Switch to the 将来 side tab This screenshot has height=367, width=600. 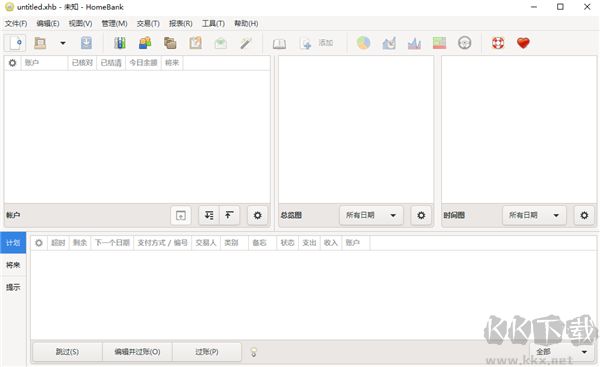(13, 265)
